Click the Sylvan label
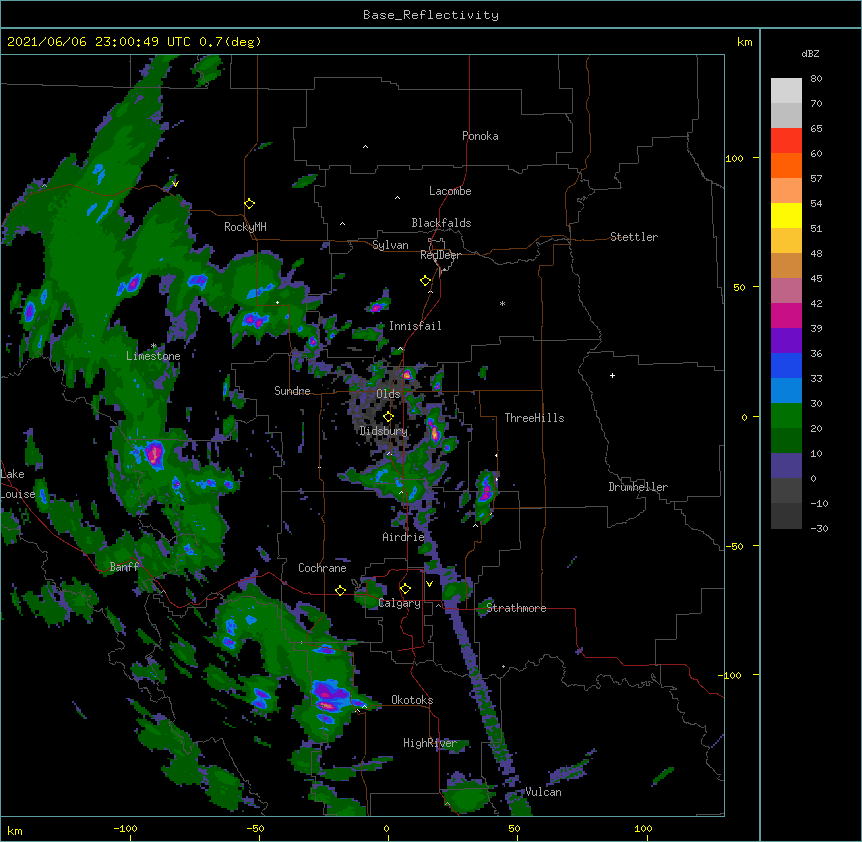This screenshot has width=862, height=842. tap(390, 245)
